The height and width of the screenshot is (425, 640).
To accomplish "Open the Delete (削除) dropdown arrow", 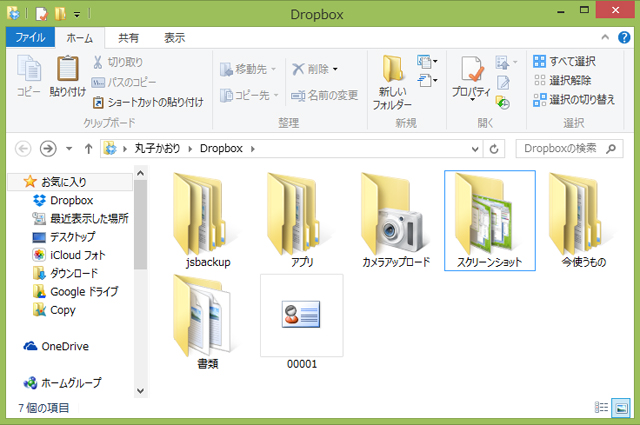I will [x=335, y=69].
